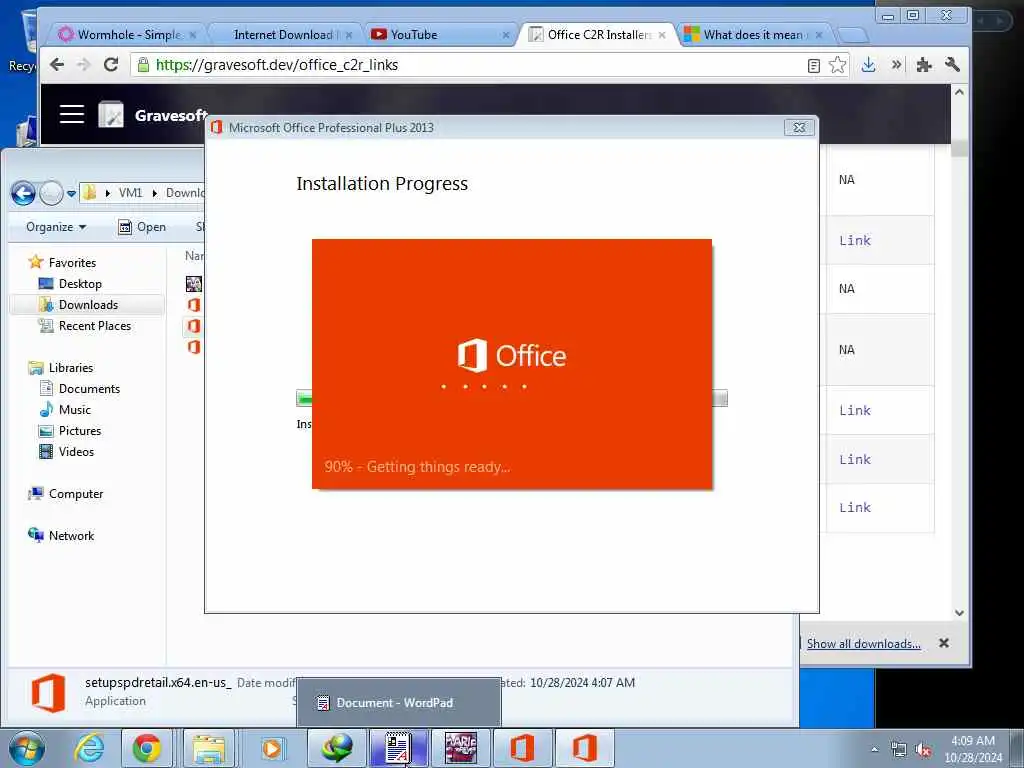Open Explorer recent locations dropdown arrow
The height and width of the screenshot is (768, 1024).
coord(71,193)
